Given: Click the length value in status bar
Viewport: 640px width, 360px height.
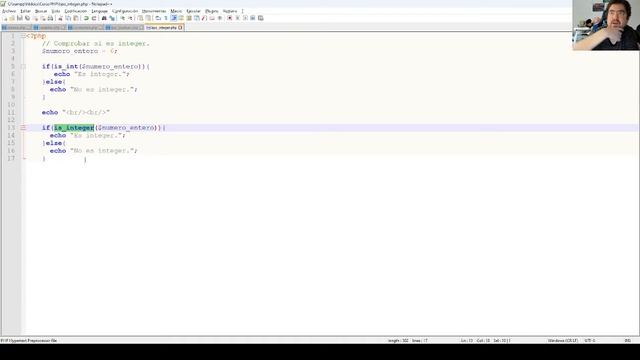Looking at the screenshot, I should tap(398, 340).
